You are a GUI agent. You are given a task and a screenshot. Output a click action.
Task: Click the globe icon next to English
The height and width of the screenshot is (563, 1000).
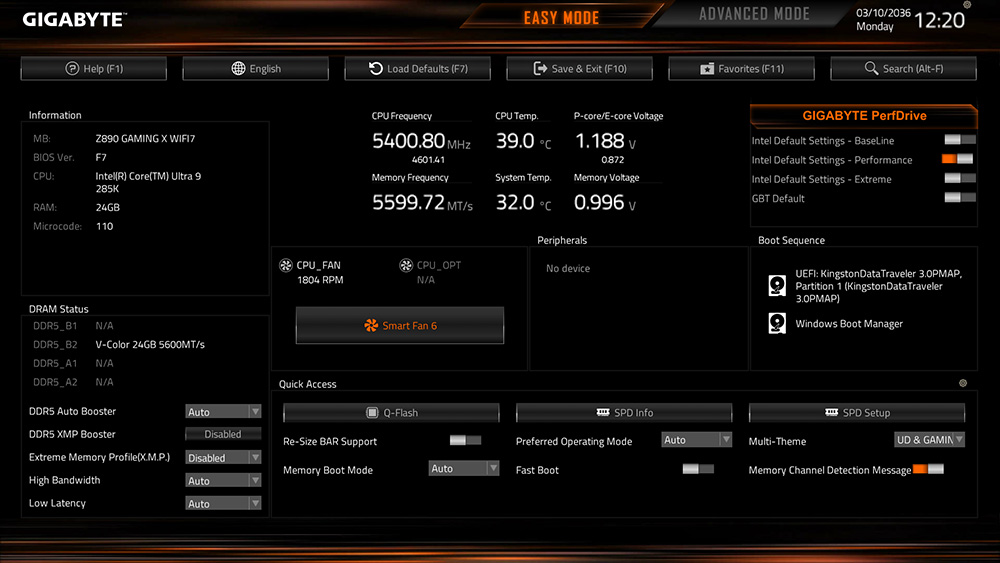pyautogui.click(x=238, y=69)
